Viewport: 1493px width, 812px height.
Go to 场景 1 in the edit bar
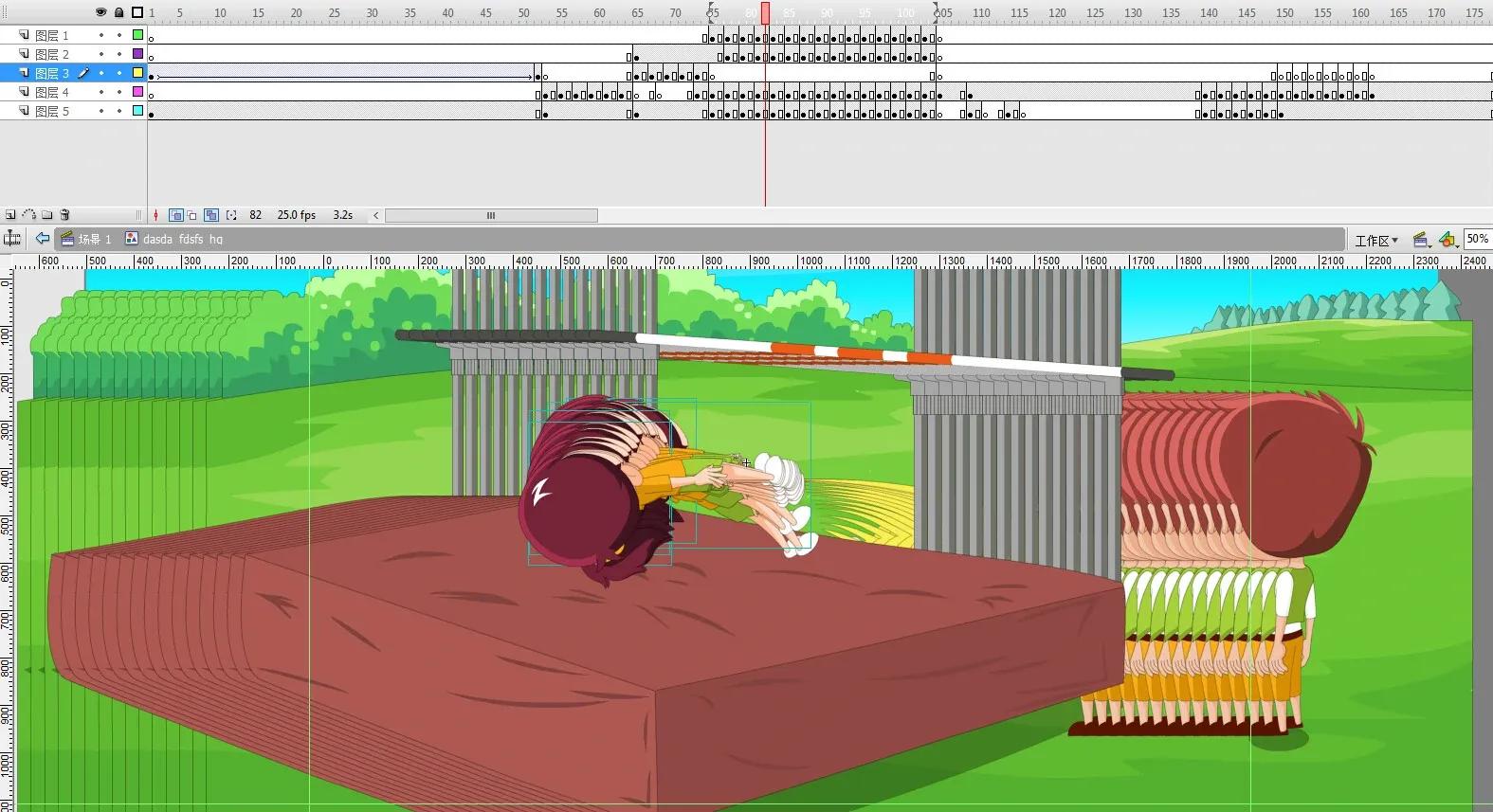pos(95,239)
